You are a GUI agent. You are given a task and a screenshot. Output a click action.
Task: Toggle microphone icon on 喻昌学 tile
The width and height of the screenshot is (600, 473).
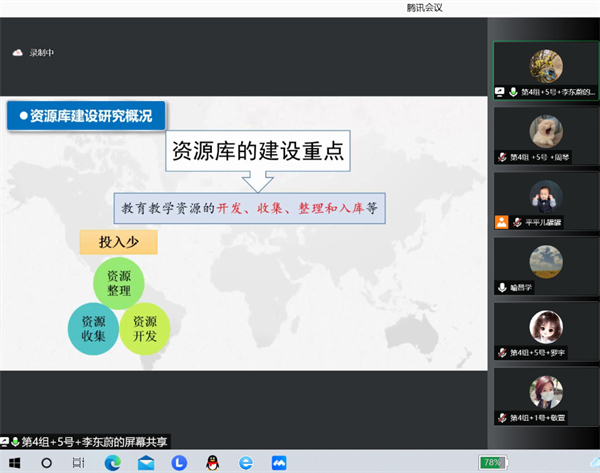coord(502,287)
